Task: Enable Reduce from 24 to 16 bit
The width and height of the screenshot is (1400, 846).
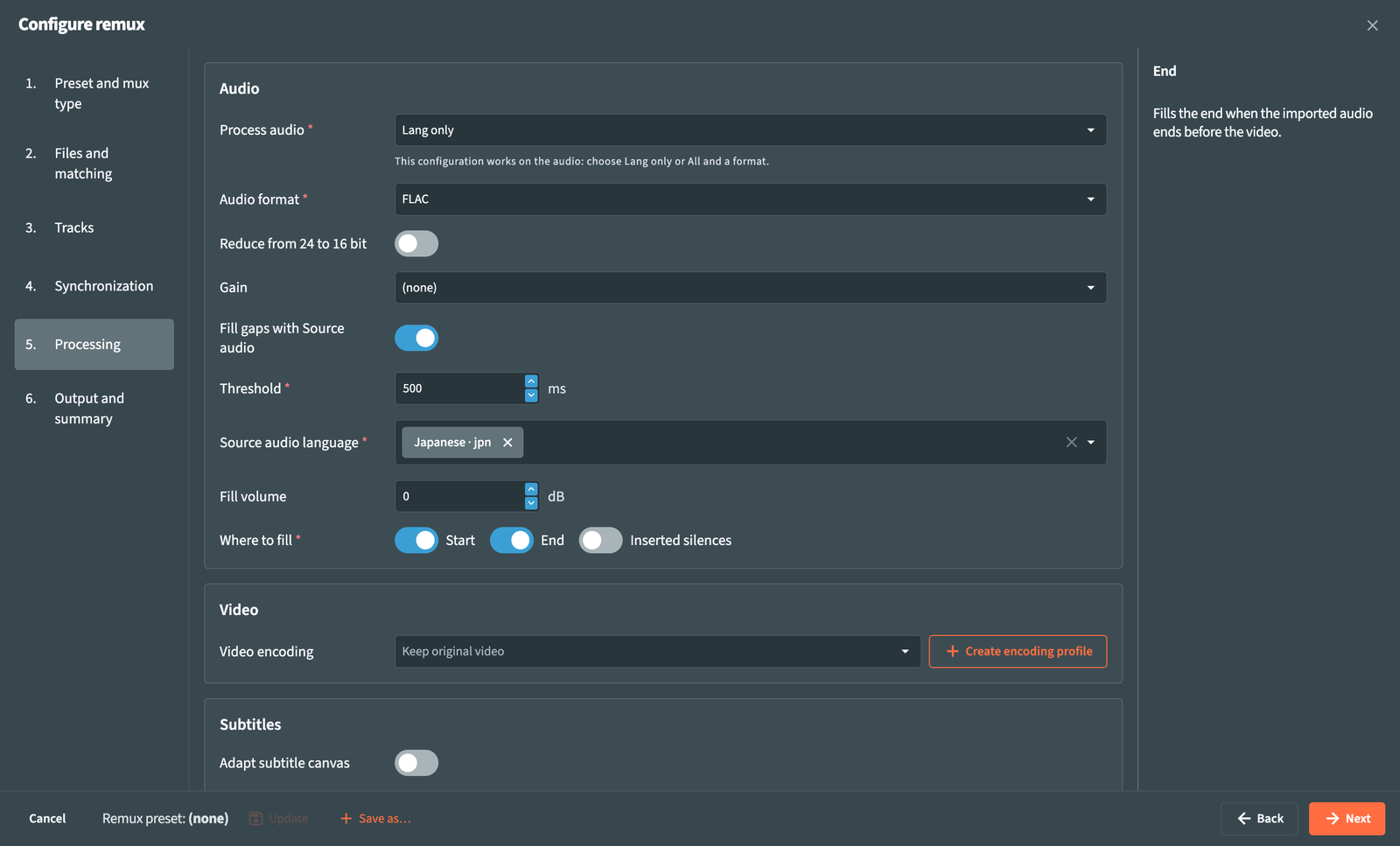Action: 416,243
